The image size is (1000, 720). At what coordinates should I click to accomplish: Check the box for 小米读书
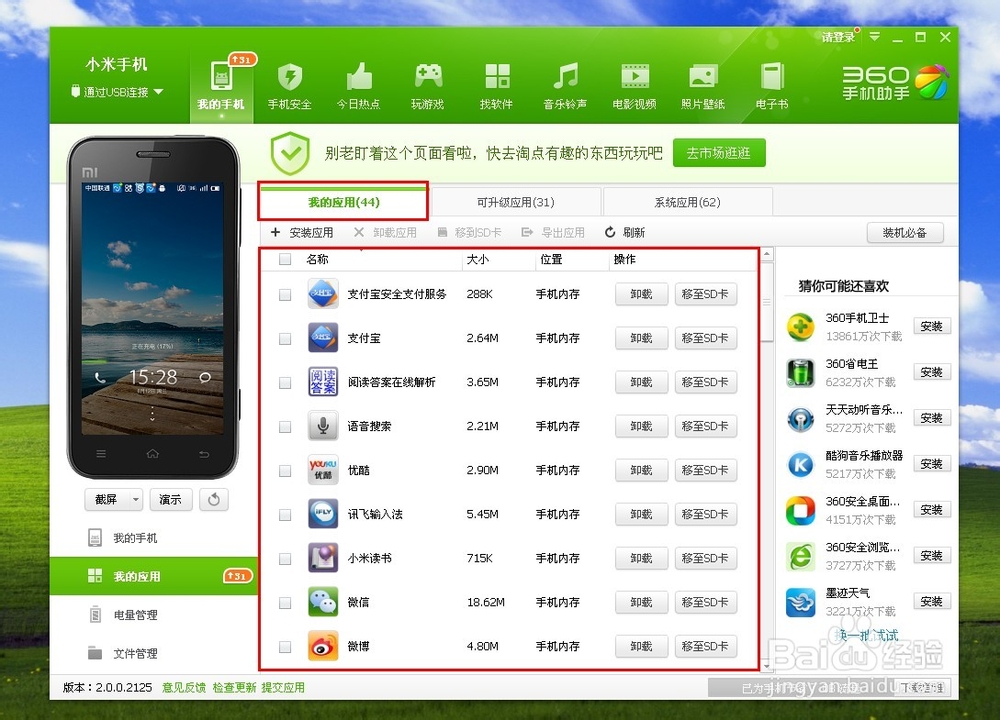coord(285,559)
